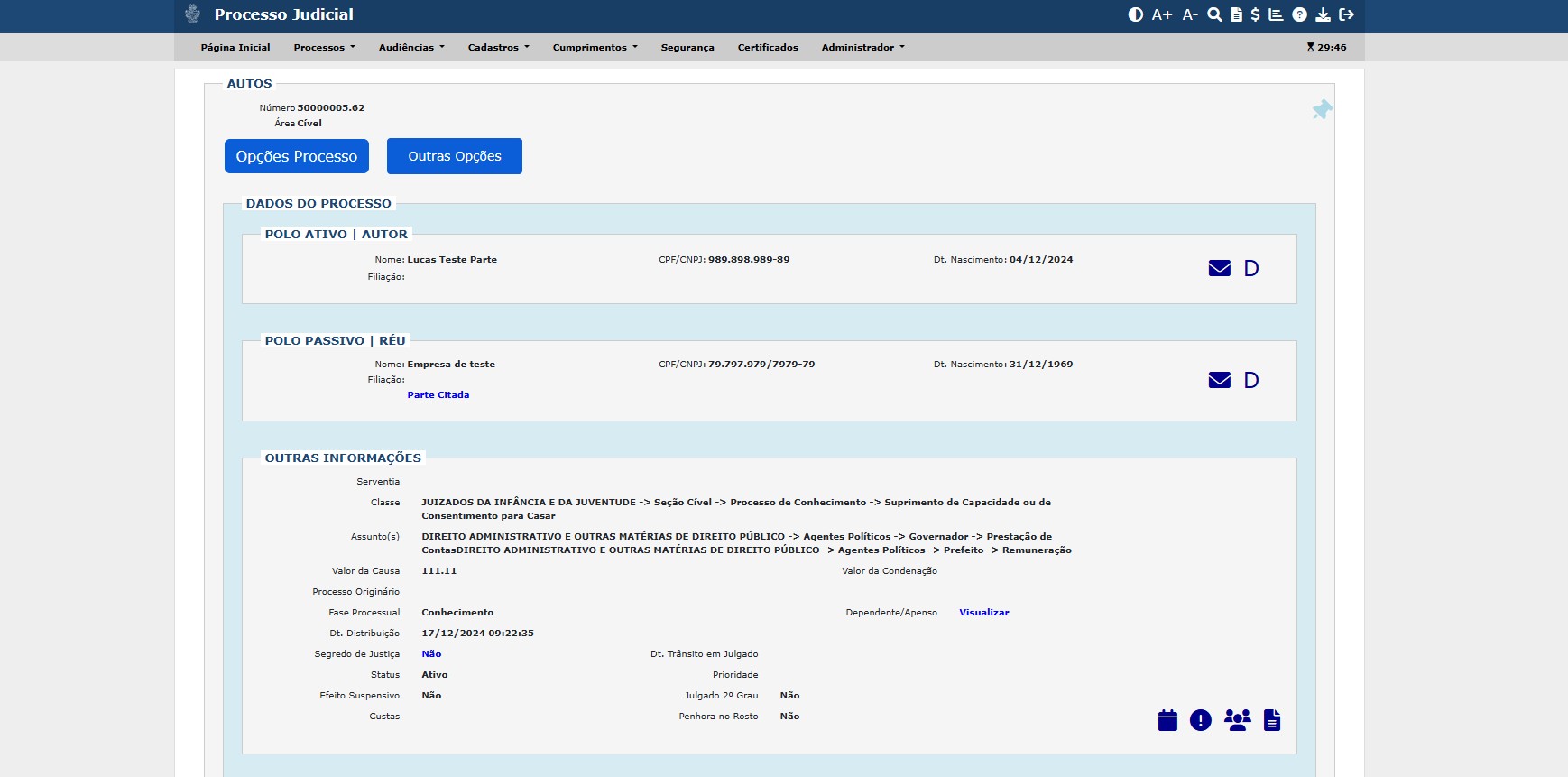The image size is (1568, 777).
Task: Expand the Cadastros menu
Action: [499, 47]
